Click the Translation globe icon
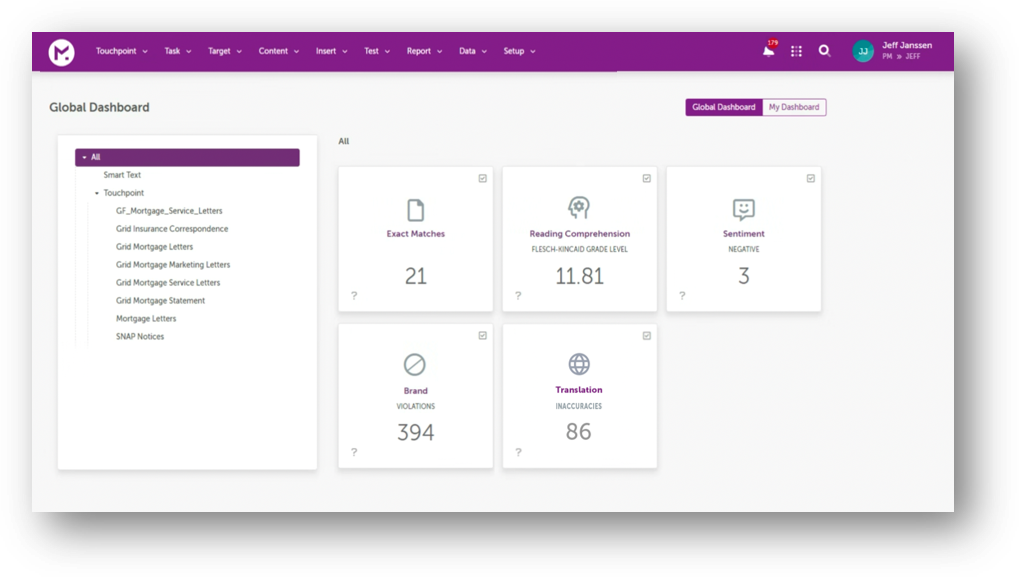Screen dimensions: 1019x577 click(x=579, y=364)
